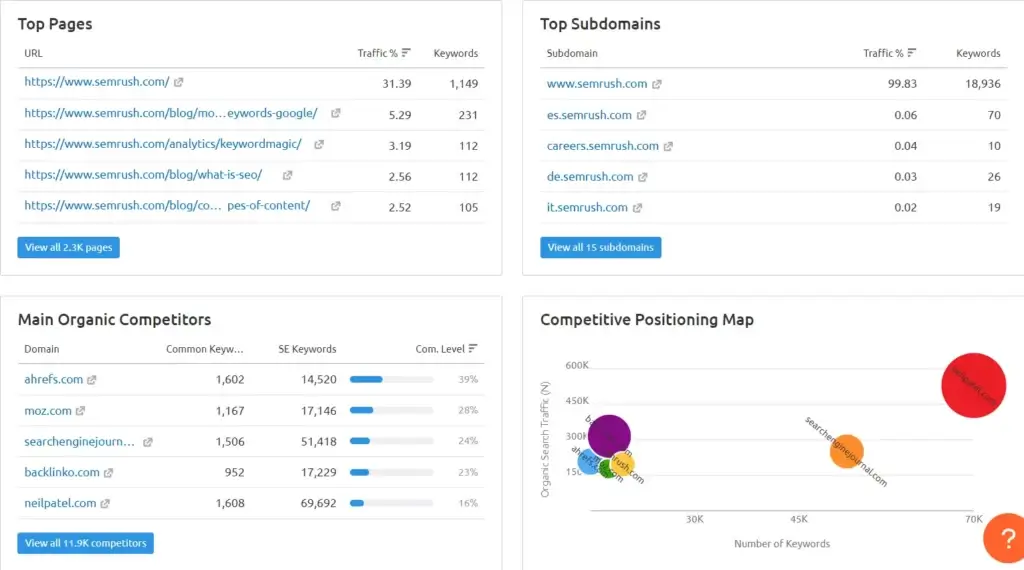Screen dimensions: 1024x570
Task: Open external link icon next to ahrefs.com
Action: point(92,380)
